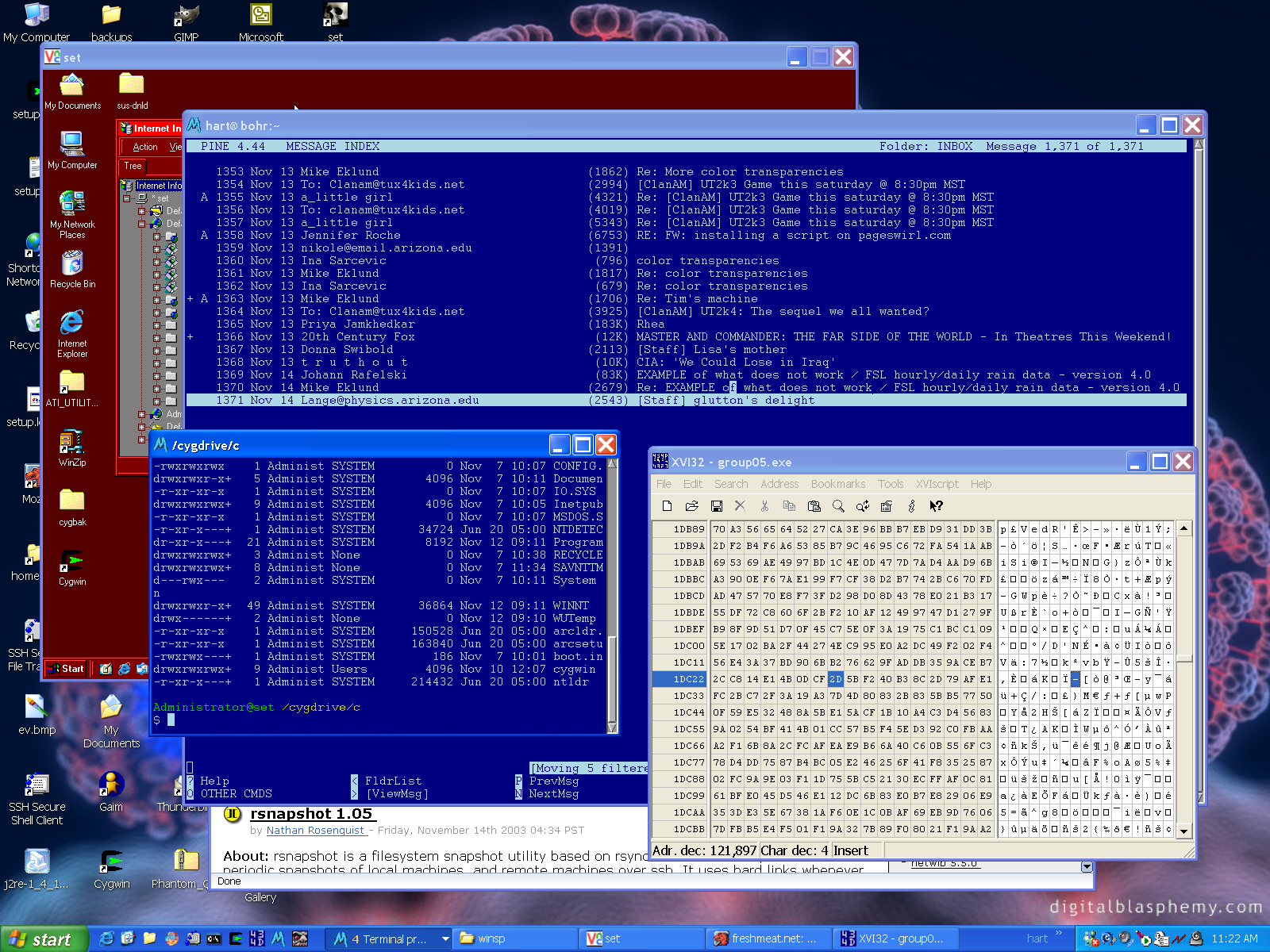Launch XVI32 hex icon in quick launch
Image resolution: width=1270 pixels, height=952 pixels.
point(257,939)
